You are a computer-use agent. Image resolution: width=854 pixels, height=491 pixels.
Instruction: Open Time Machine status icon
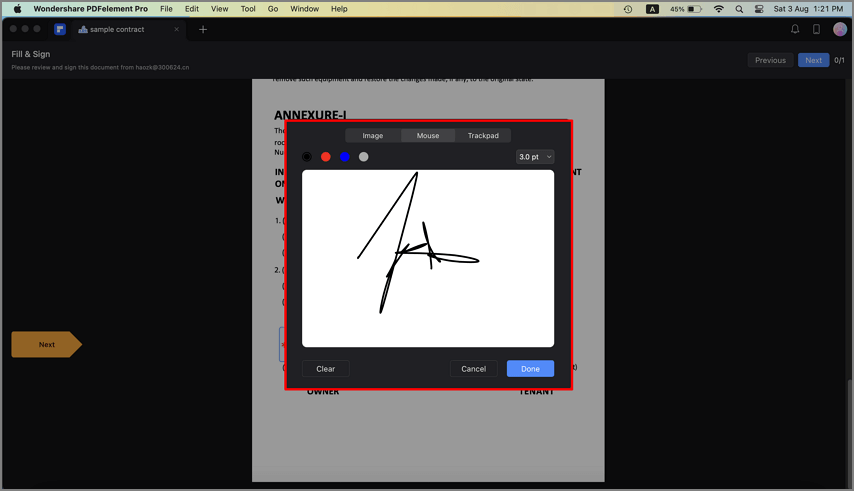(x=628, y=9)
